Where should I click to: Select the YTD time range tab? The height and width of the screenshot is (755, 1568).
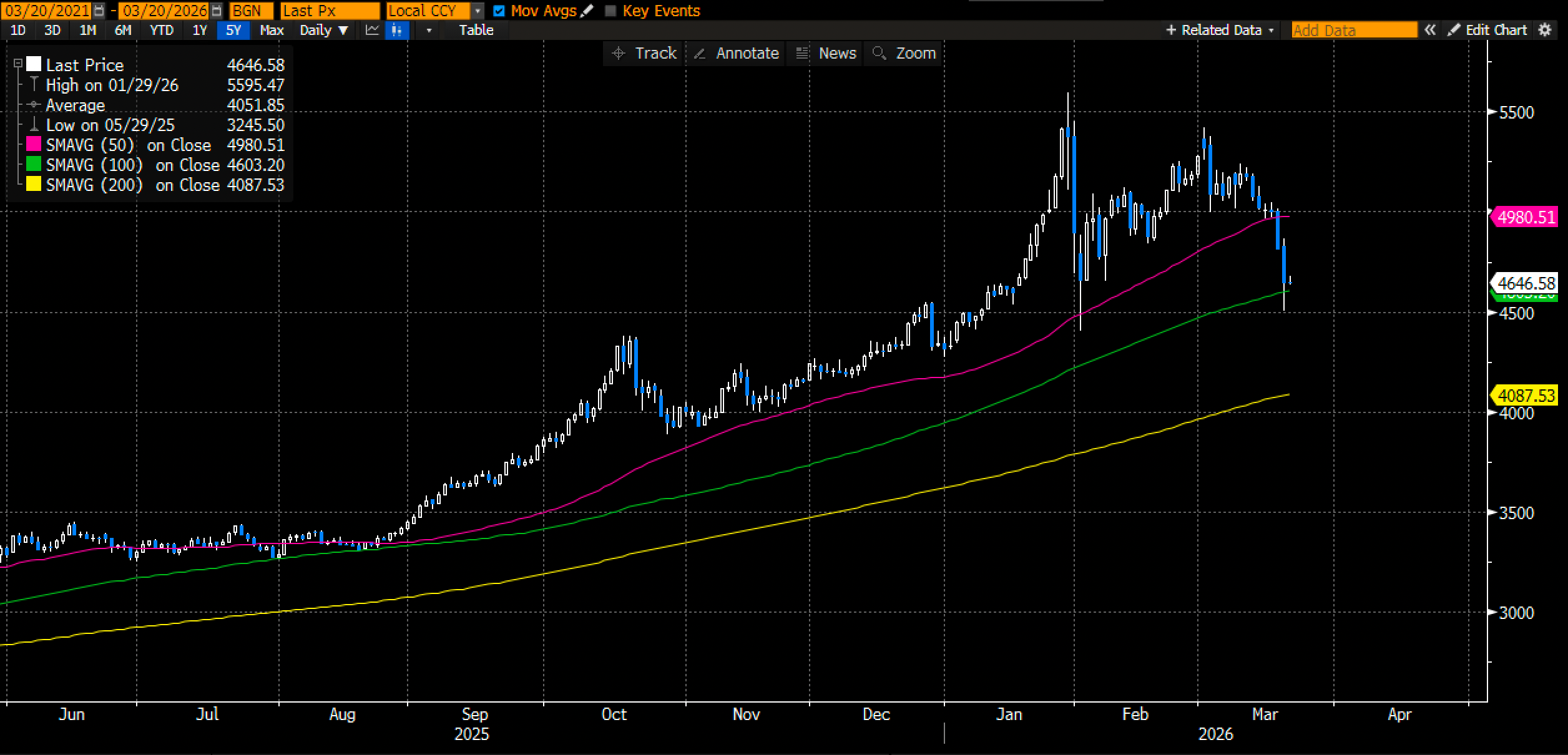162,30
